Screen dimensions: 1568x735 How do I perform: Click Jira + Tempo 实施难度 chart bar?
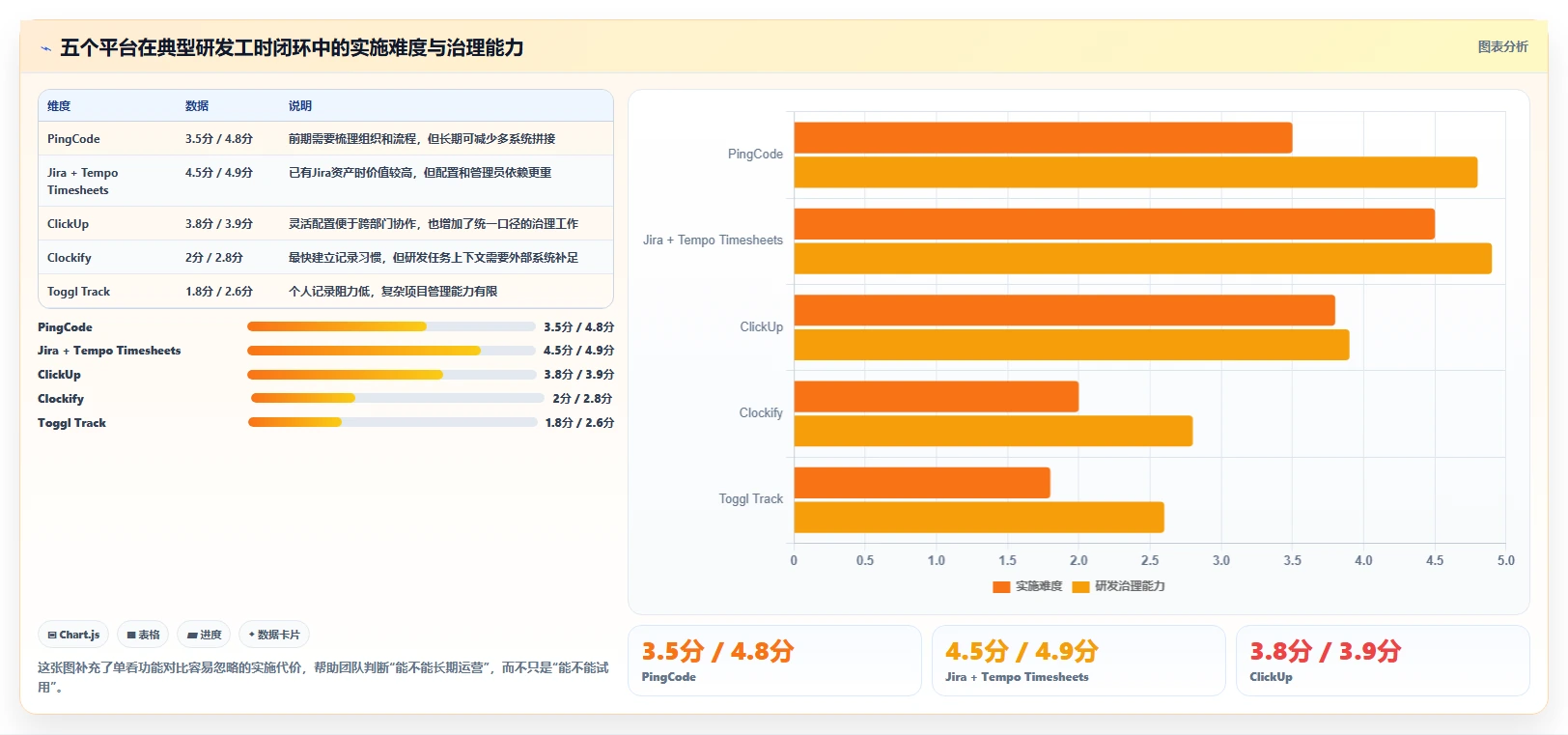1114,224
